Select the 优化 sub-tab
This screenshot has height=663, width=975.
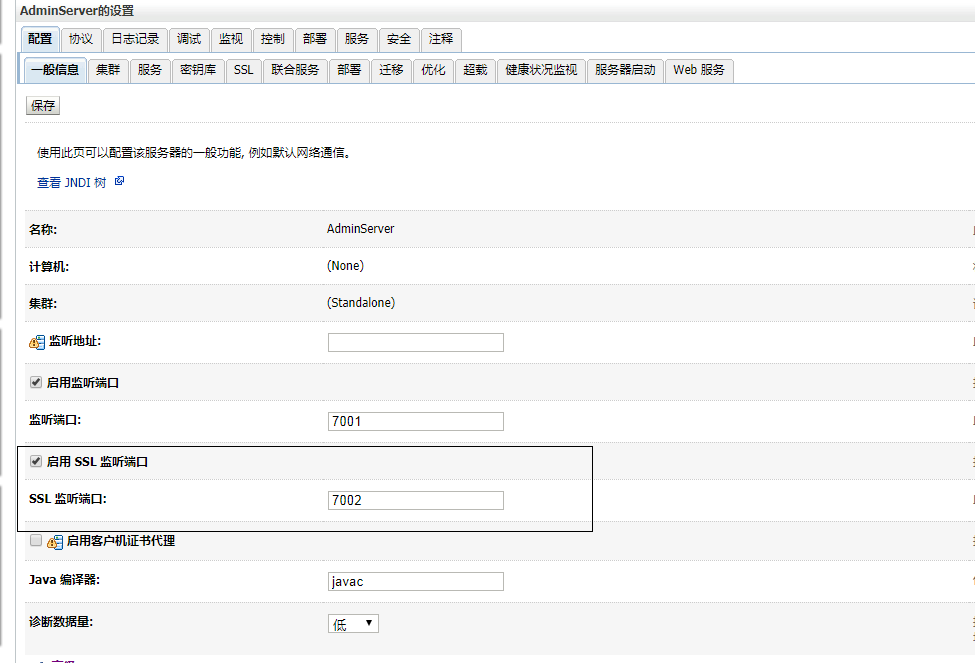[433, 70]
